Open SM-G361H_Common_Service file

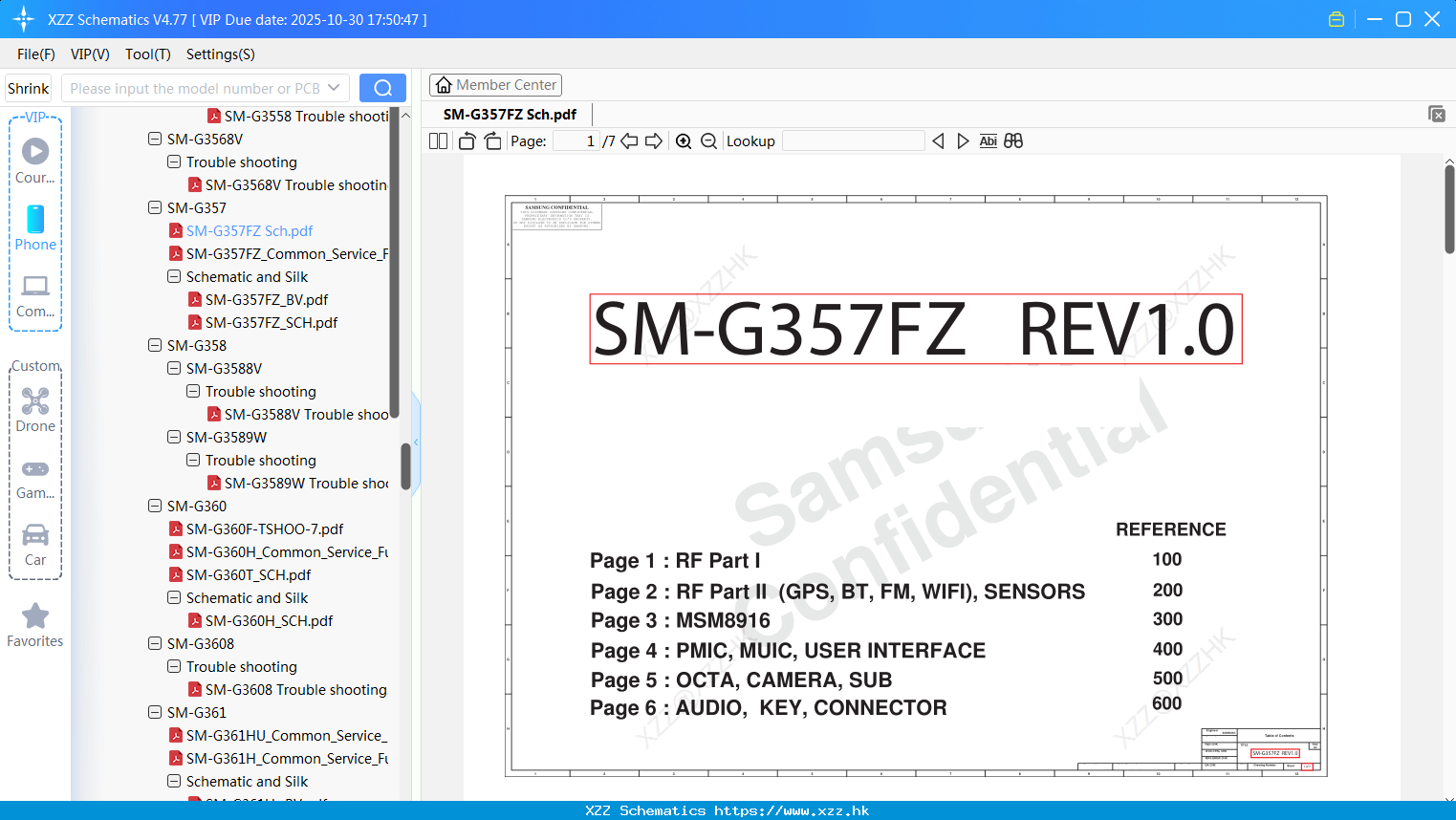tap(278, 758)
